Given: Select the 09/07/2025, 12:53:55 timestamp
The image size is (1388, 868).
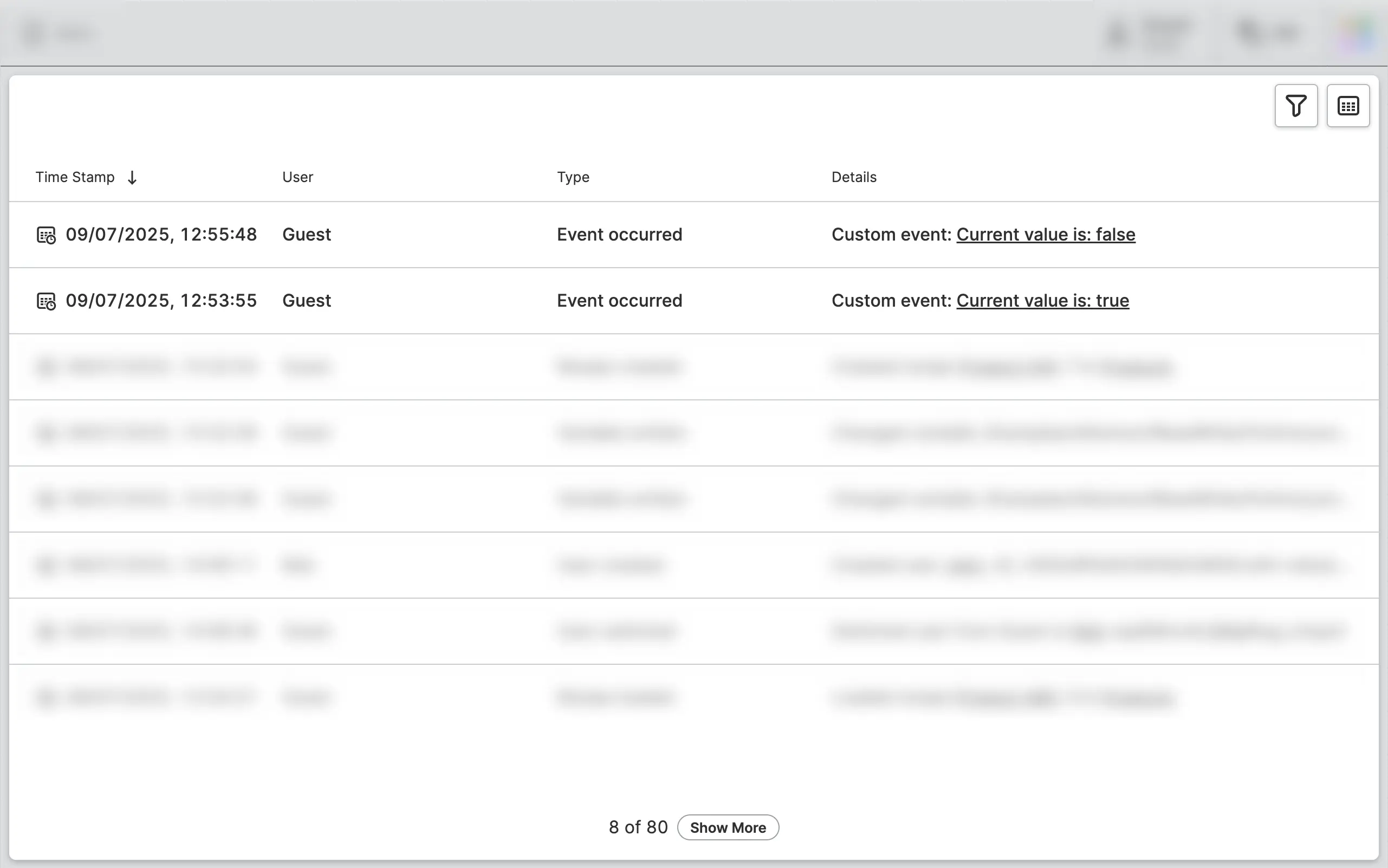Looking at the screenshot, I should (161, 300).
